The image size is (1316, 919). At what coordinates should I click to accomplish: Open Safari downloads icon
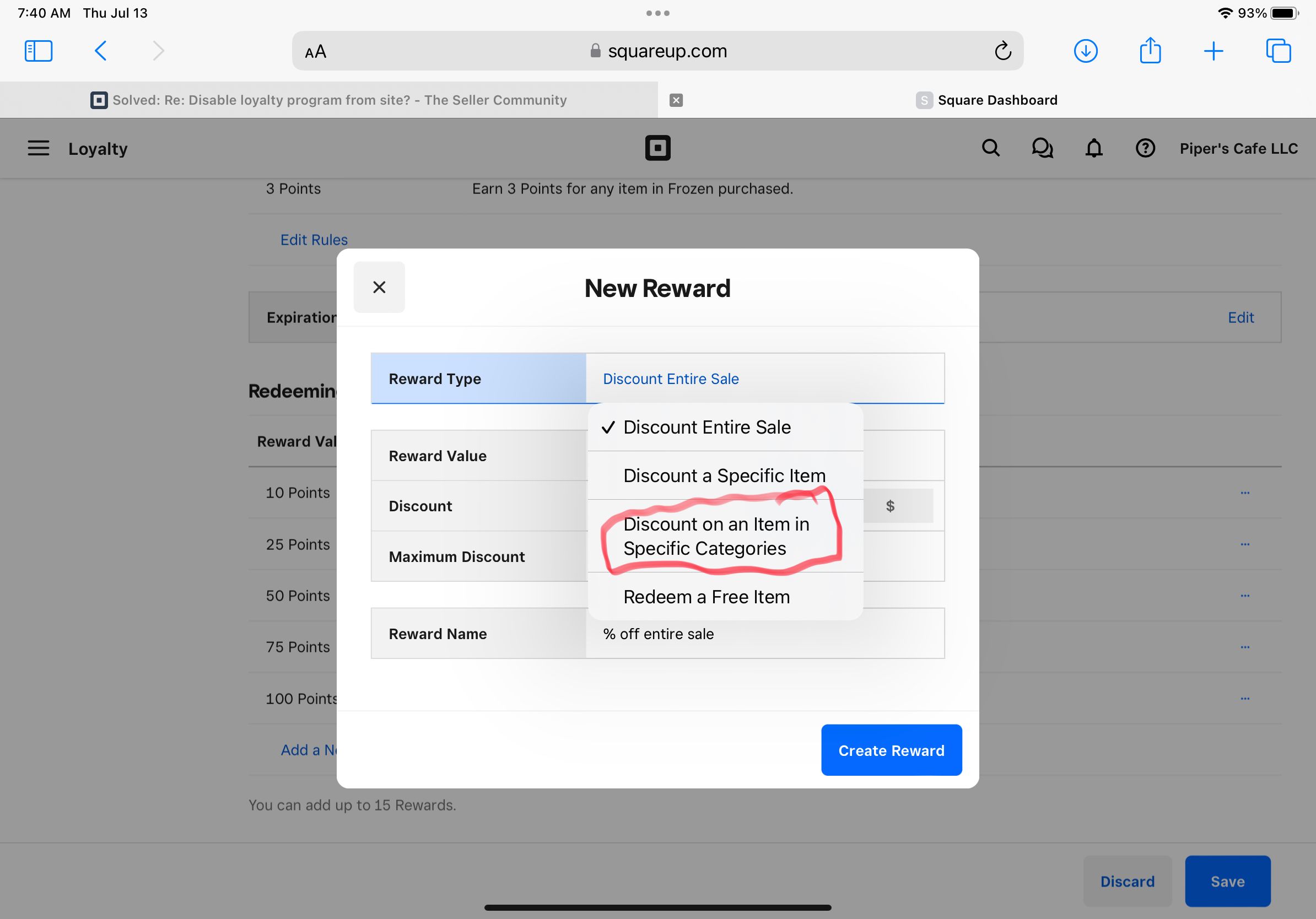[1086, 51]
